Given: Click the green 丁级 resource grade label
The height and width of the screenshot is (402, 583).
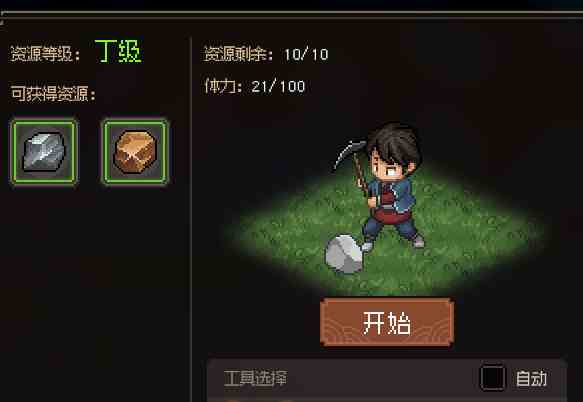Looking at the screenshot, I should click(x=119, y=51).
